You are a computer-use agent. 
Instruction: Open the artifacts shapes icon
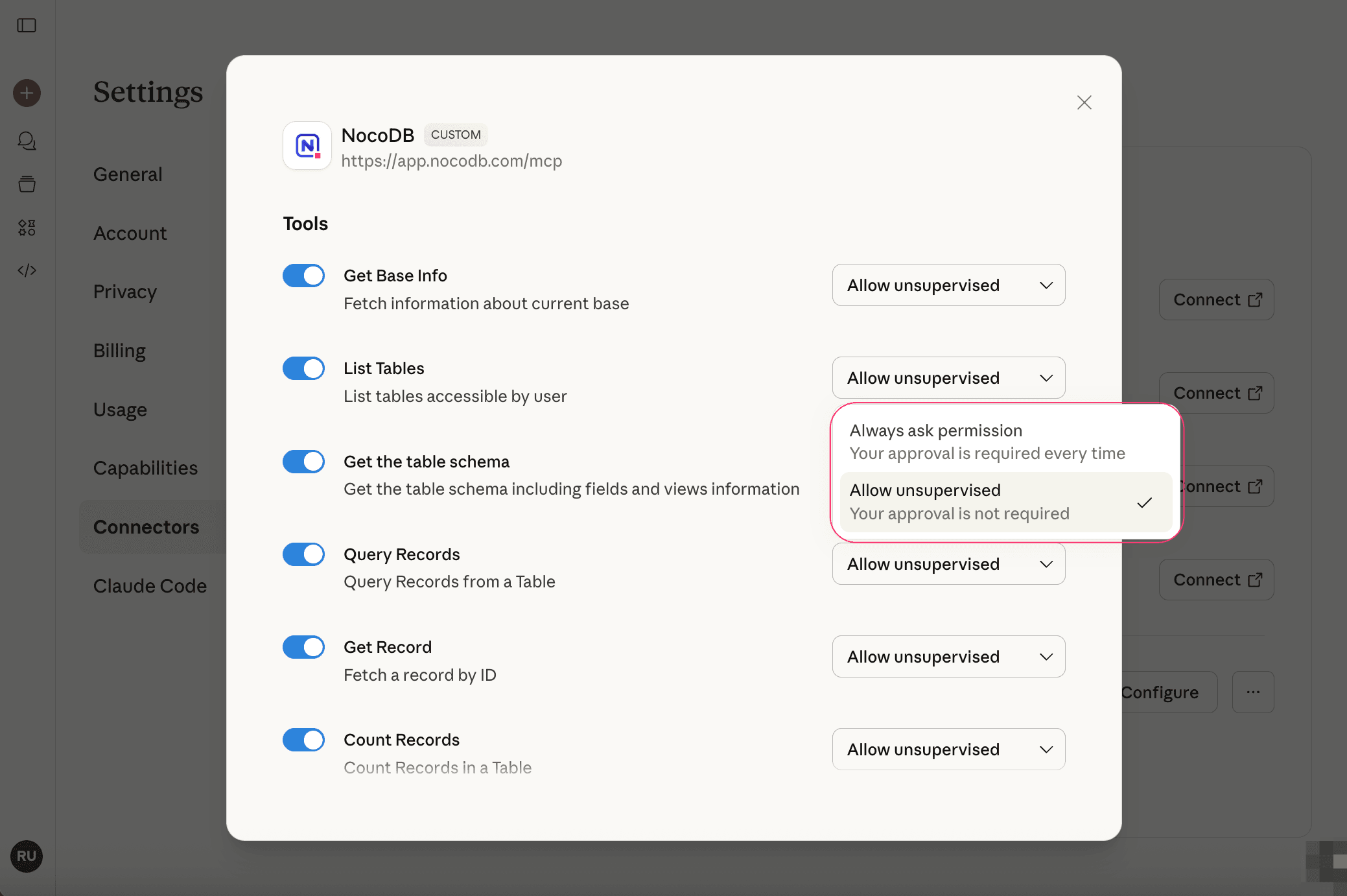click(x=27, y=227)
